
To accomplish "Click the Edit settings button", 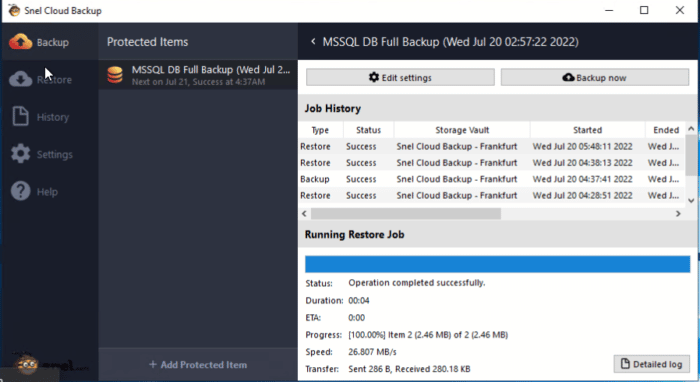I will (x=400, y=77).
